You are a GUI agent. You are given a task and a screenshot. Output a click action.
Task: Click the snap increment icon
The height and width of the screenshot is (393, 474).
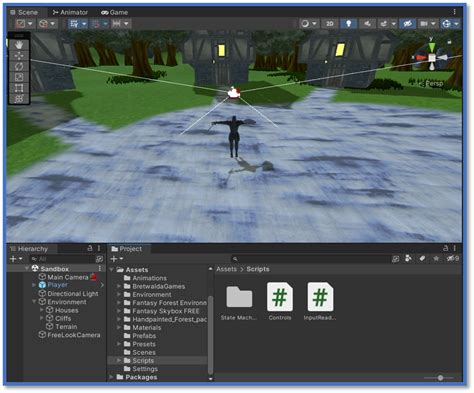116,24
